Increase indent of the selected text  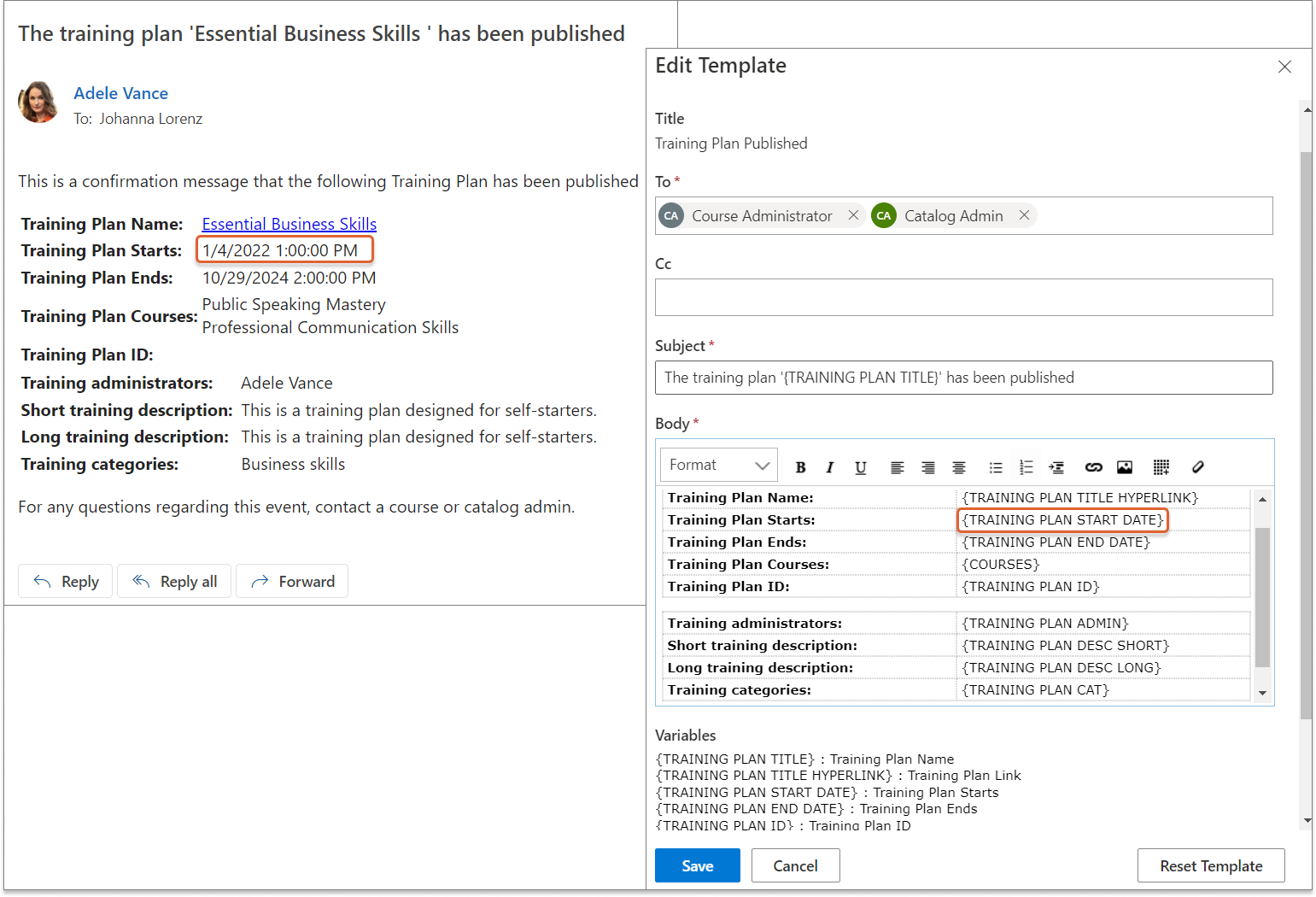1056,467
